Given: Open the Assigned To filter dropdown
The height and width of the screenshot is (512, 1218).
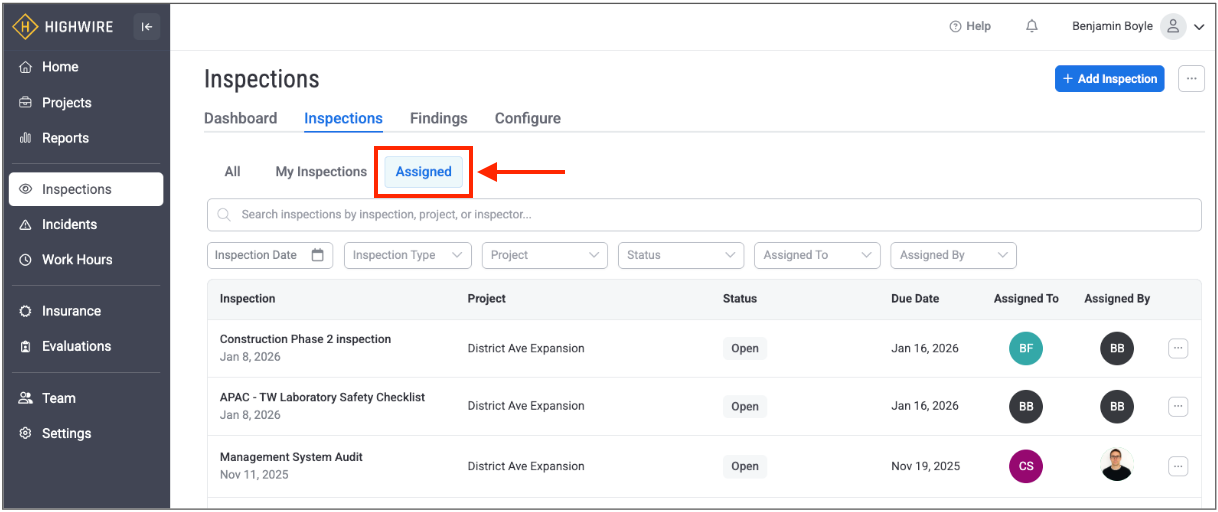Looking at the screenshot, I should coord(817,255).
